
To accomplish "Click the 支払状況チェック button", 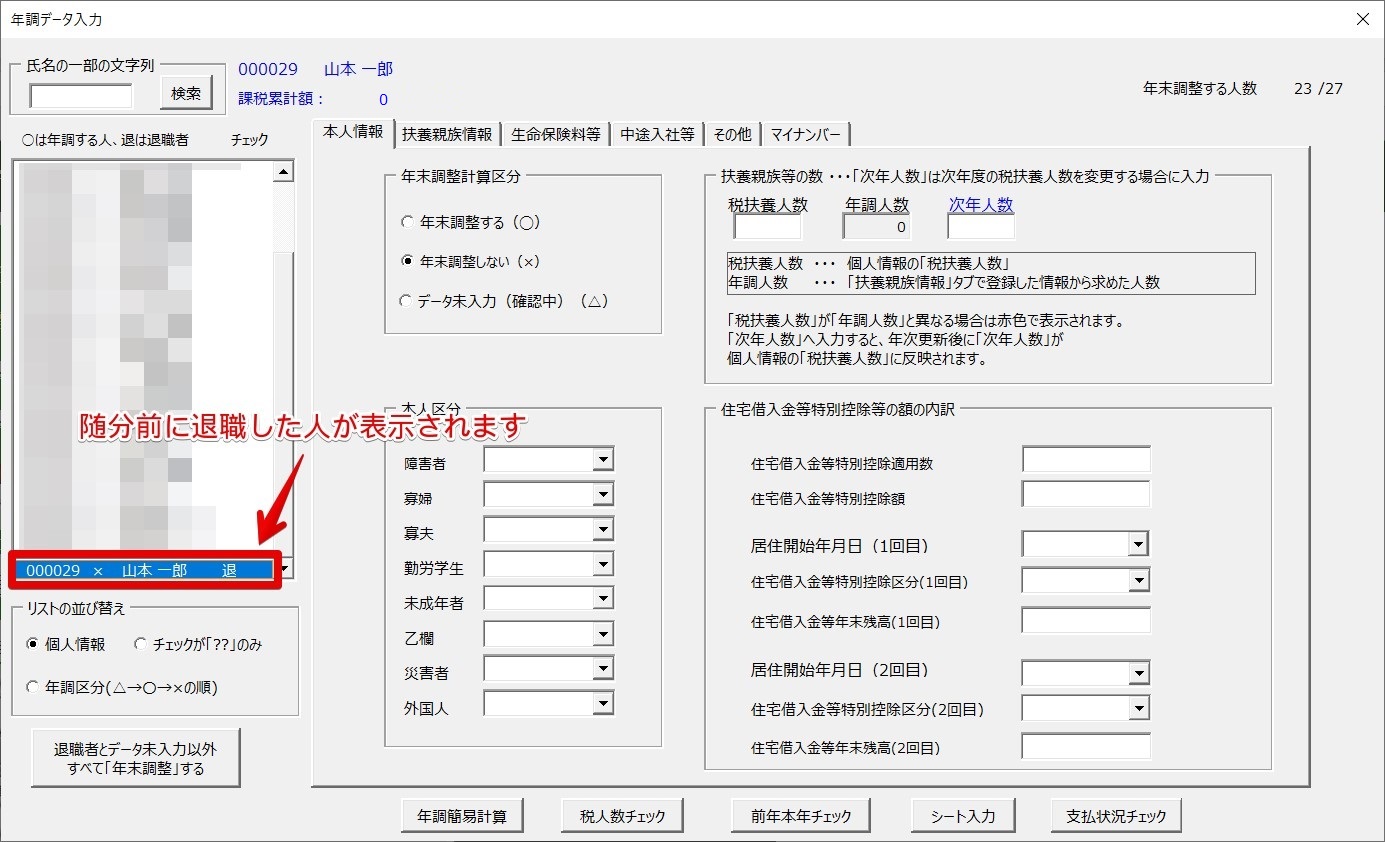I will tap(1116, 816).
